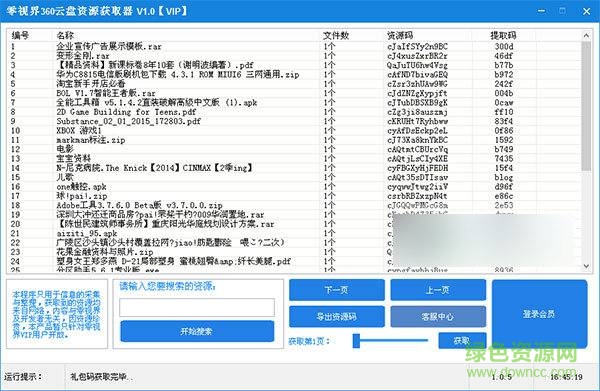Click the page number slider handle

point(356,340)
